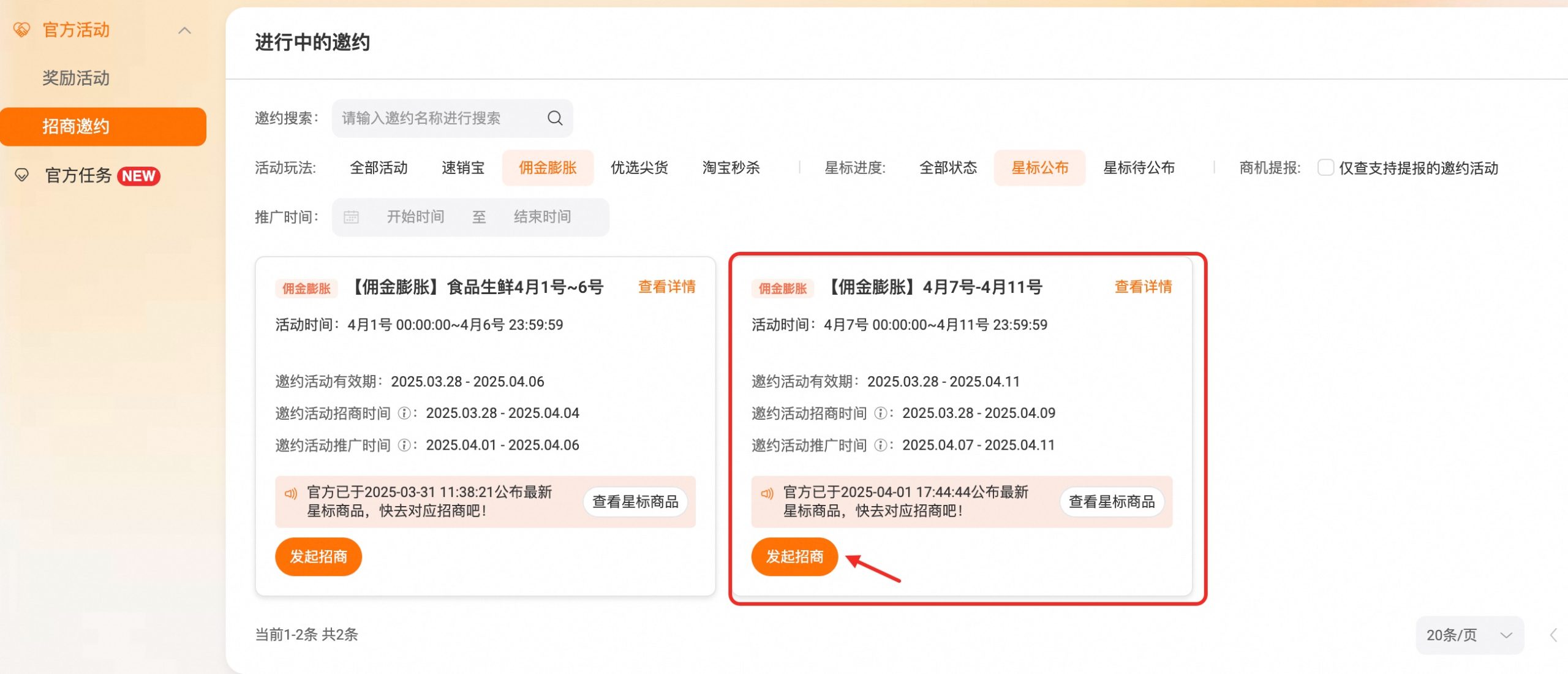Click title 【佣金膨胀】食品生鲜4月1号~6号
1568x674 pixels.
[475, 287]
